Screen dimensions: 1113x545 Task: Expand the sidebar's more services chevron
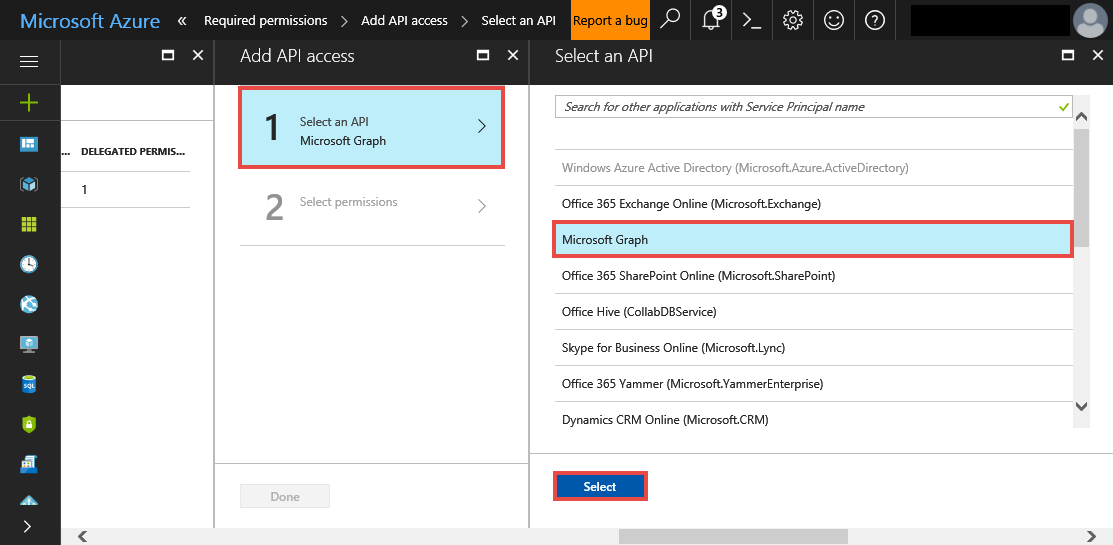[x=27, y=526]
